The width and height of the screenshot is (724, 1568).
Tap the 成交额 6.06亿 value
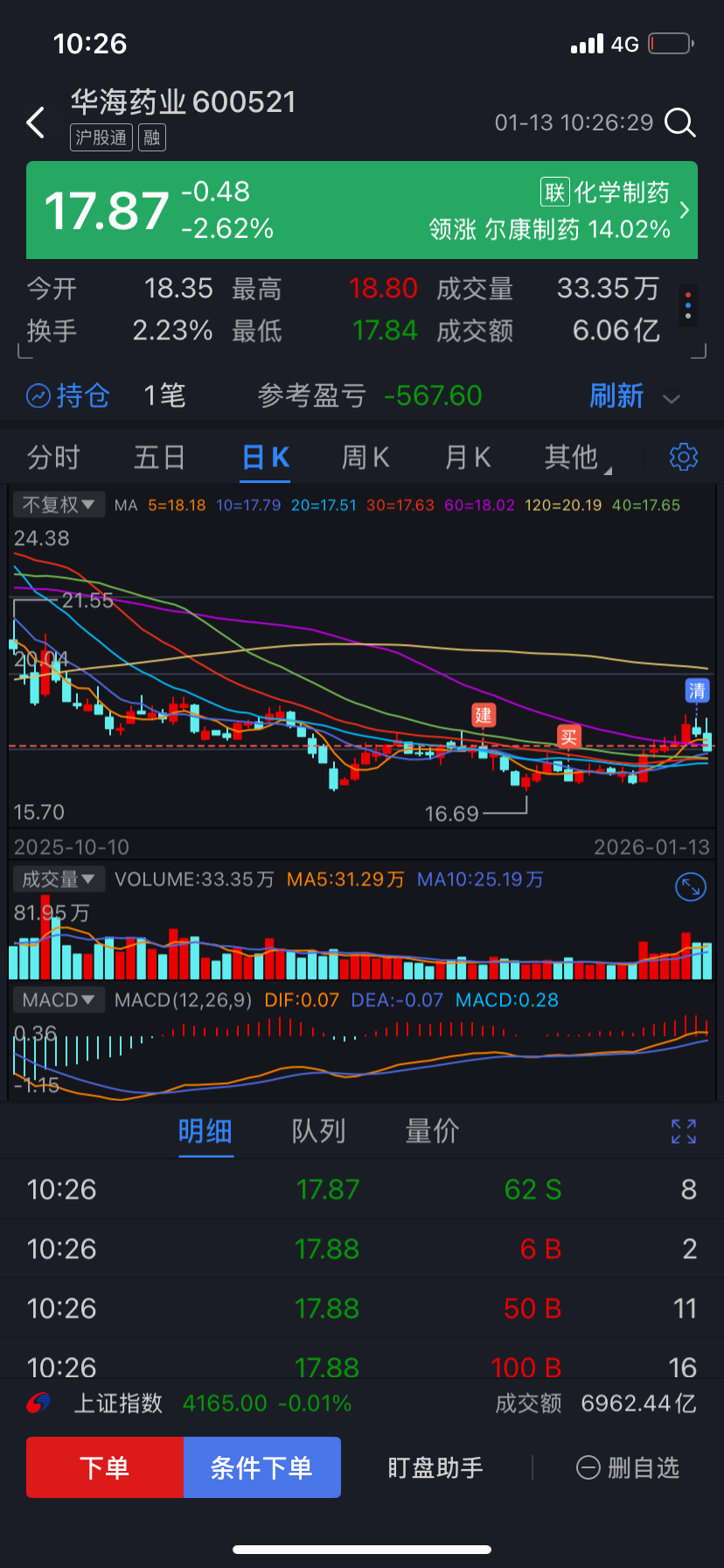[616, 330]
